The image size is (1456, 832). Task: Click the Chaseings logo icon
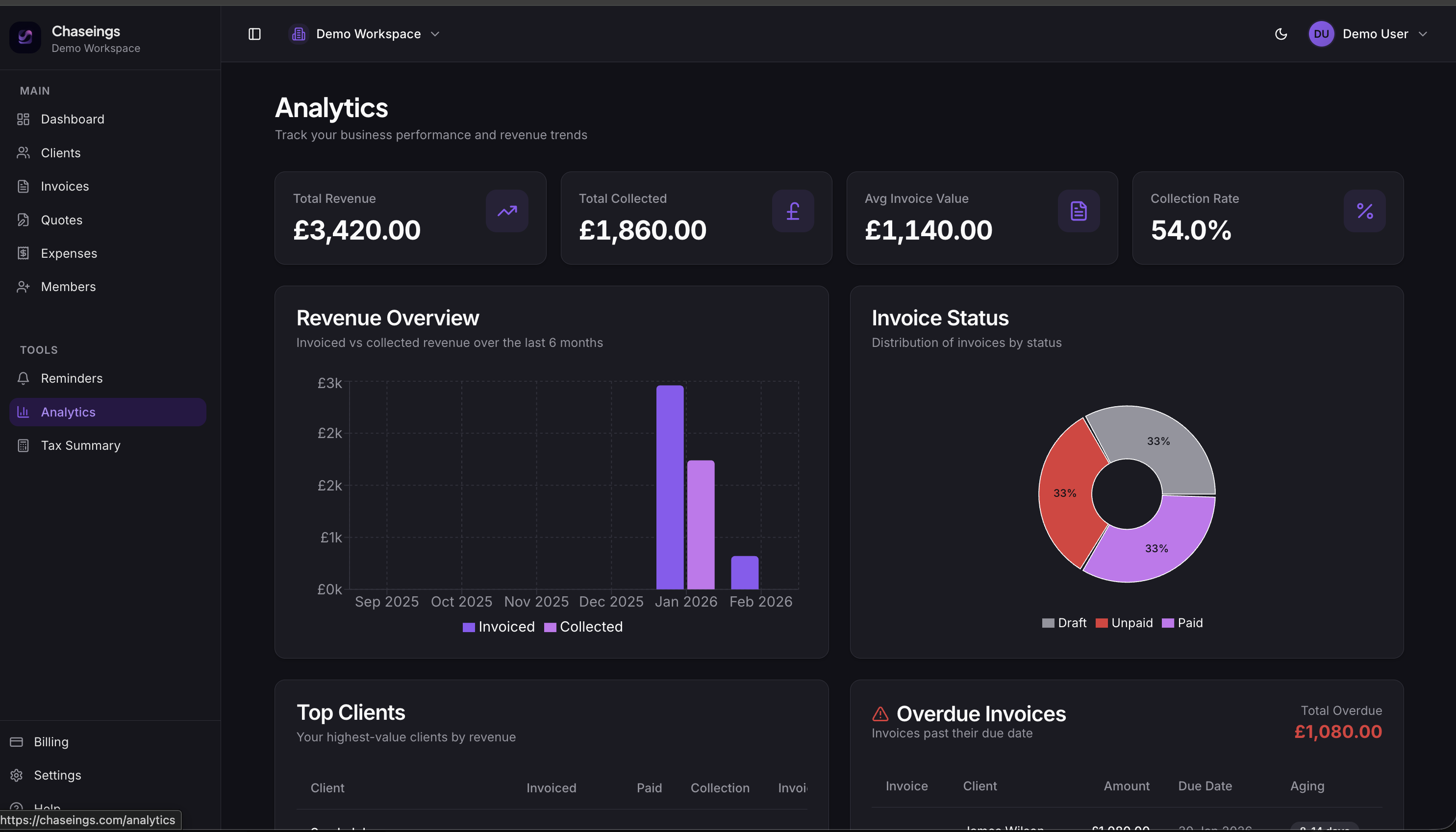(25, 37)
